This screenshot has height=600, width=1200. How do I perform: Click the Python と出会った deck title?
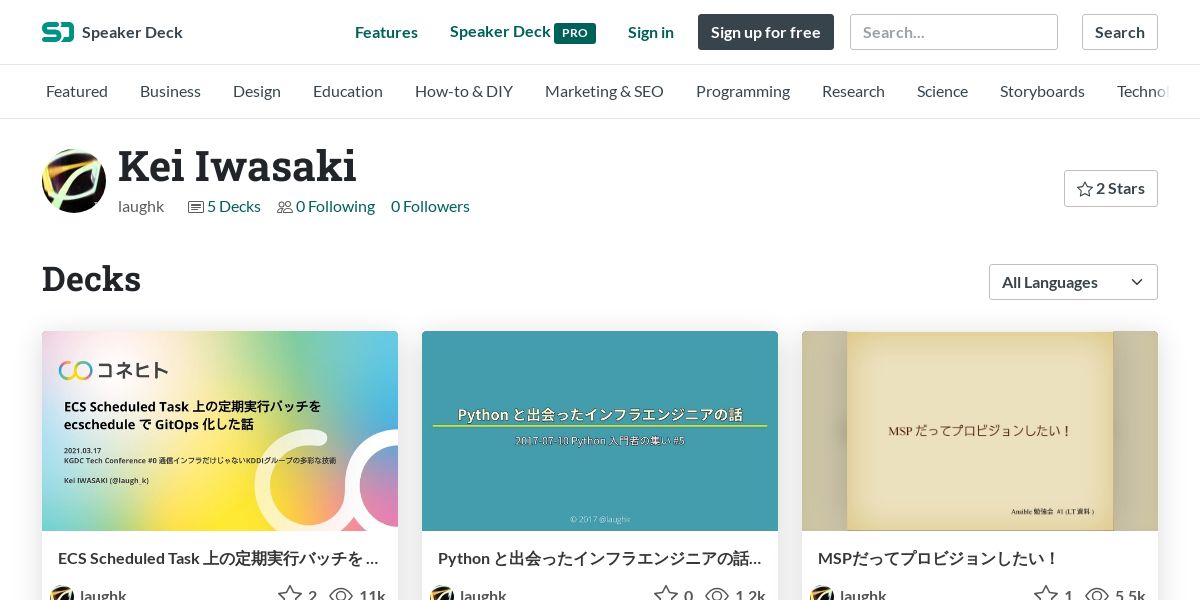pyautogui.click(x=600, y=558)
